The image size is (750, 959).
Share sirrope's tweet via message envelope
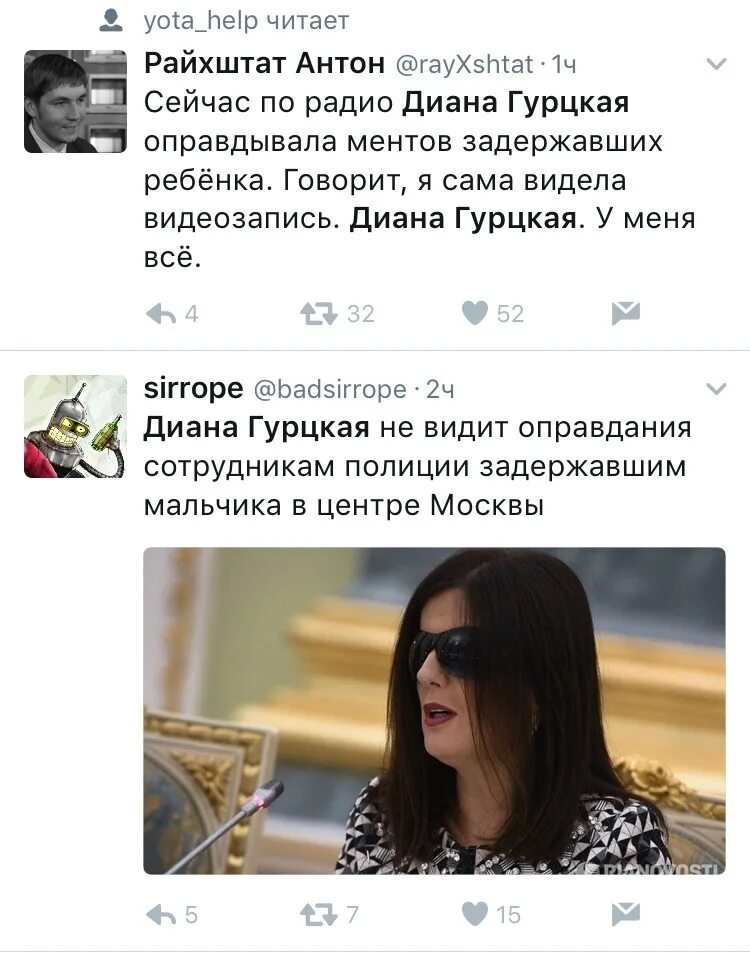click(625, 914)
